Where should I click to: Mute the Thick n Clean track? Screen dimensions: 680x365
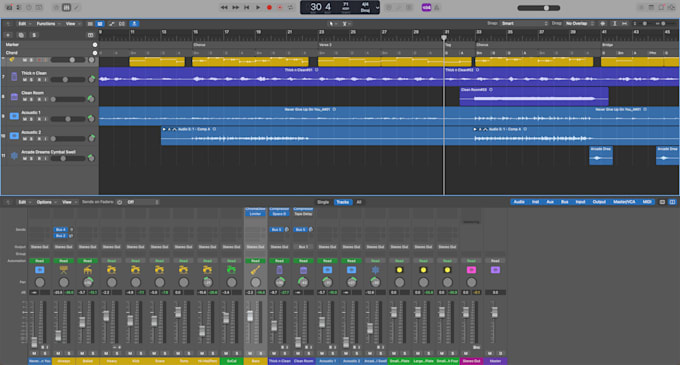[25, 80]
